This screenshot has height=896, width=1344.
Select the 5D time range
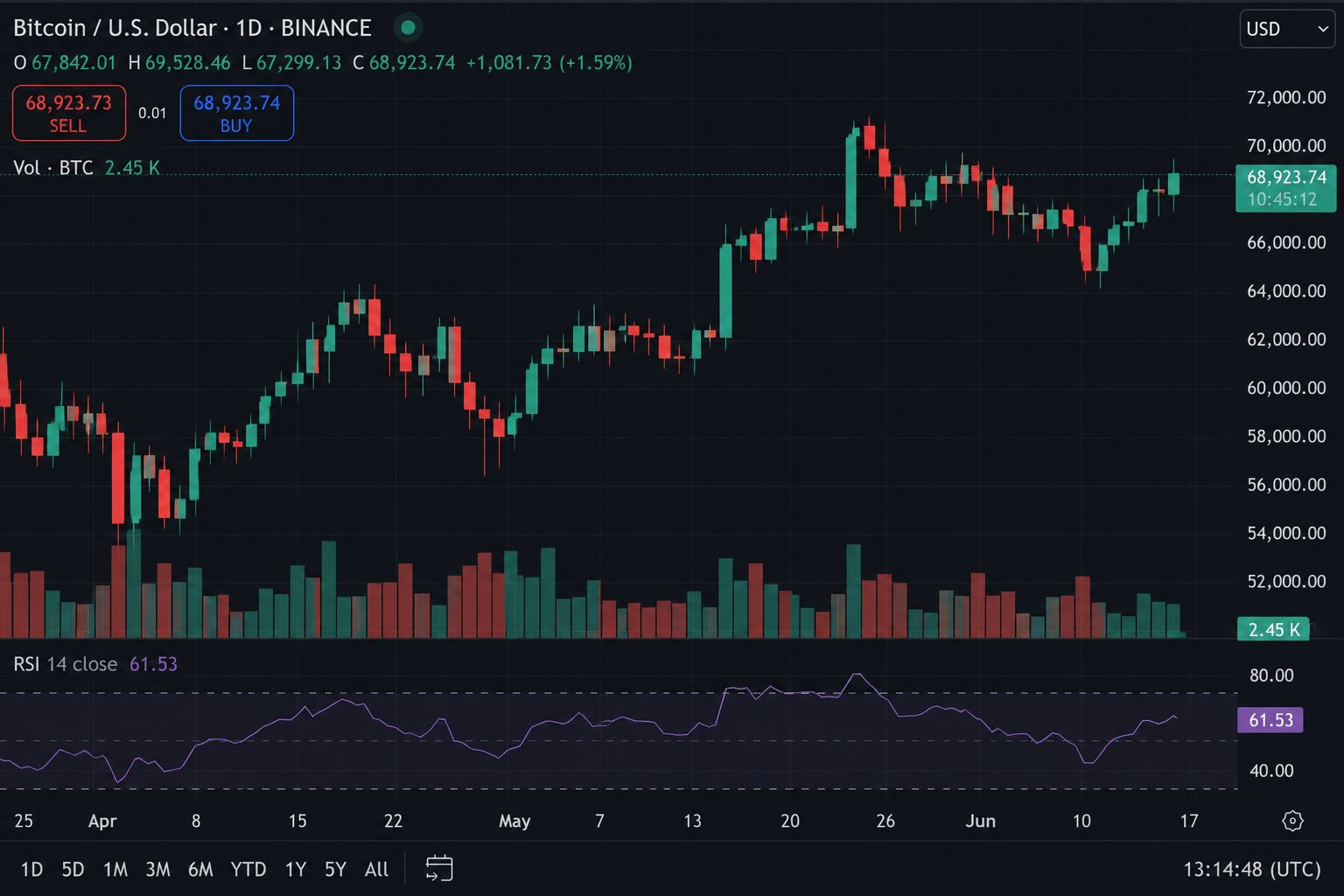pos(73,870)
